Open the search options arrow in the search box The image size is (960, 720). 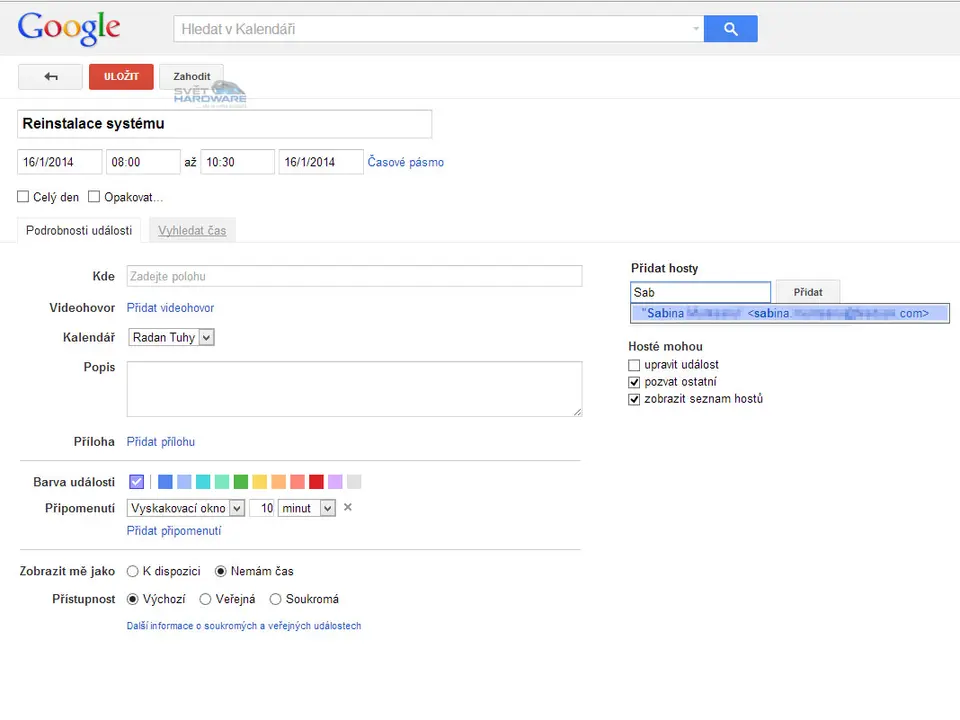(x=696, y=29)
